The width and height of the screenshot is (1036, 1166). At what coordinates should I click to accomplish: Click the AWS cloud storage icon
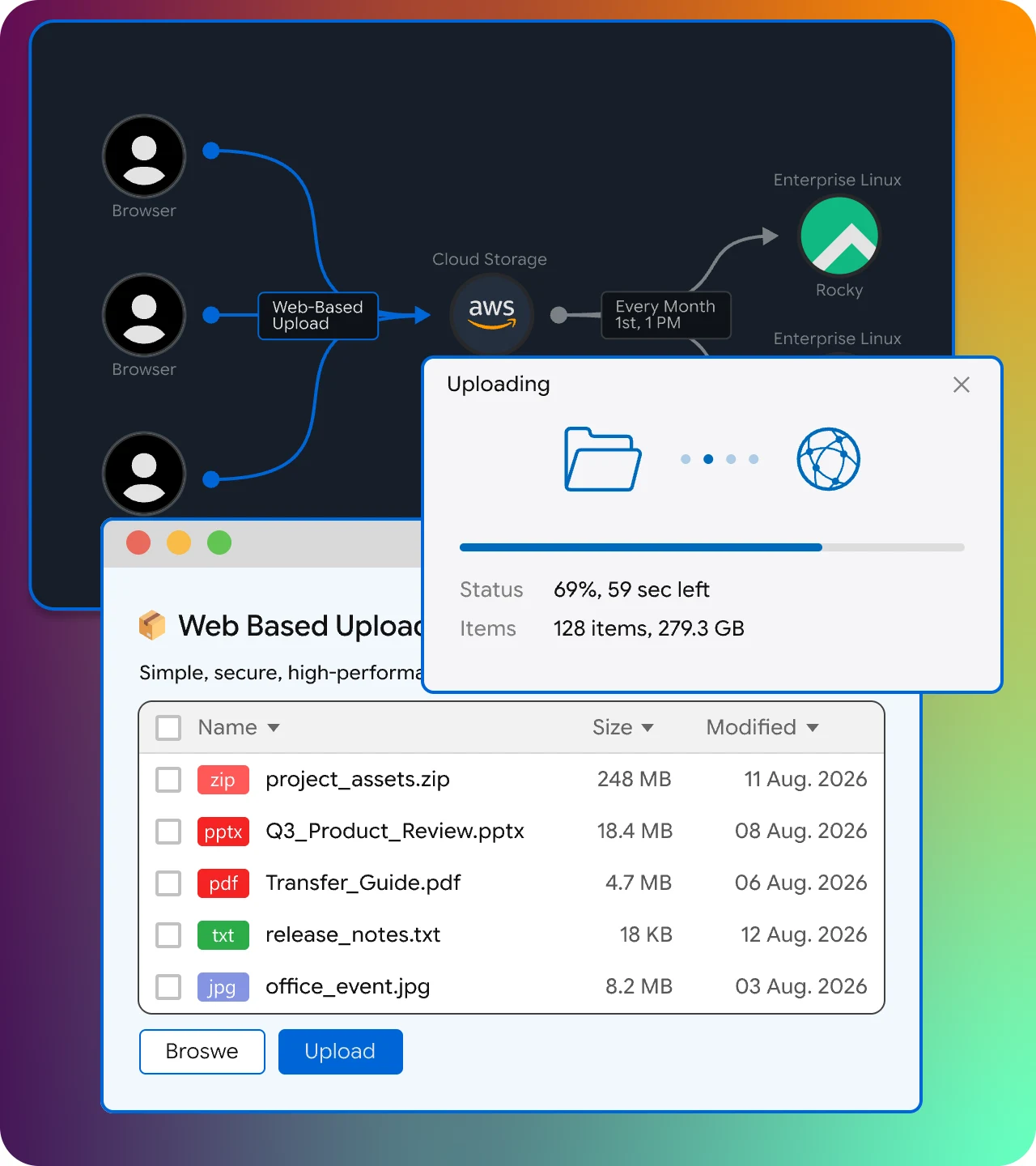491,314
